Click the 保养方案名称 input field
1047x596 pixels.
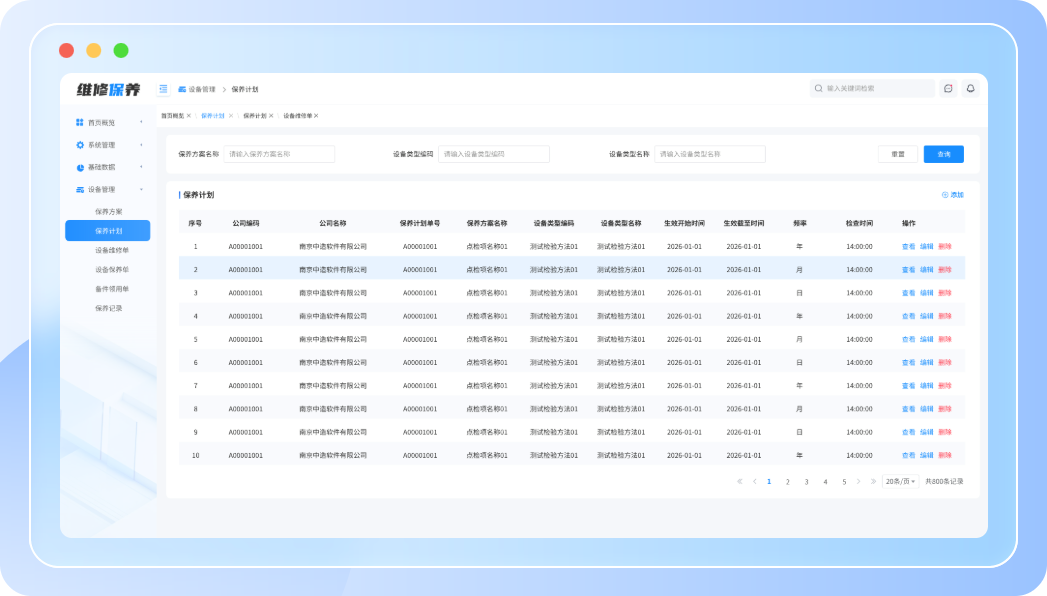[x=279, y=154]
